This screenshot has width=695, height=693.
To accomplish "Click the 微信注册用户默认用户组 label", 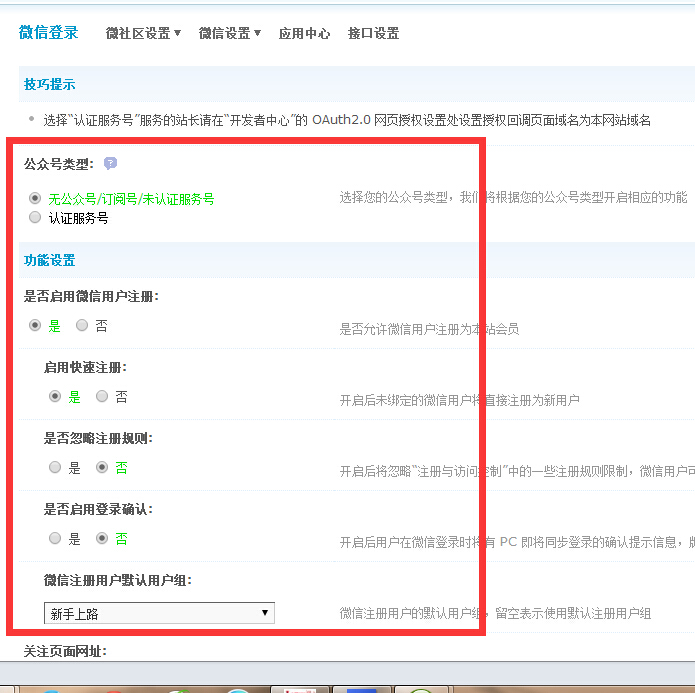I will [x=117, y=580].
